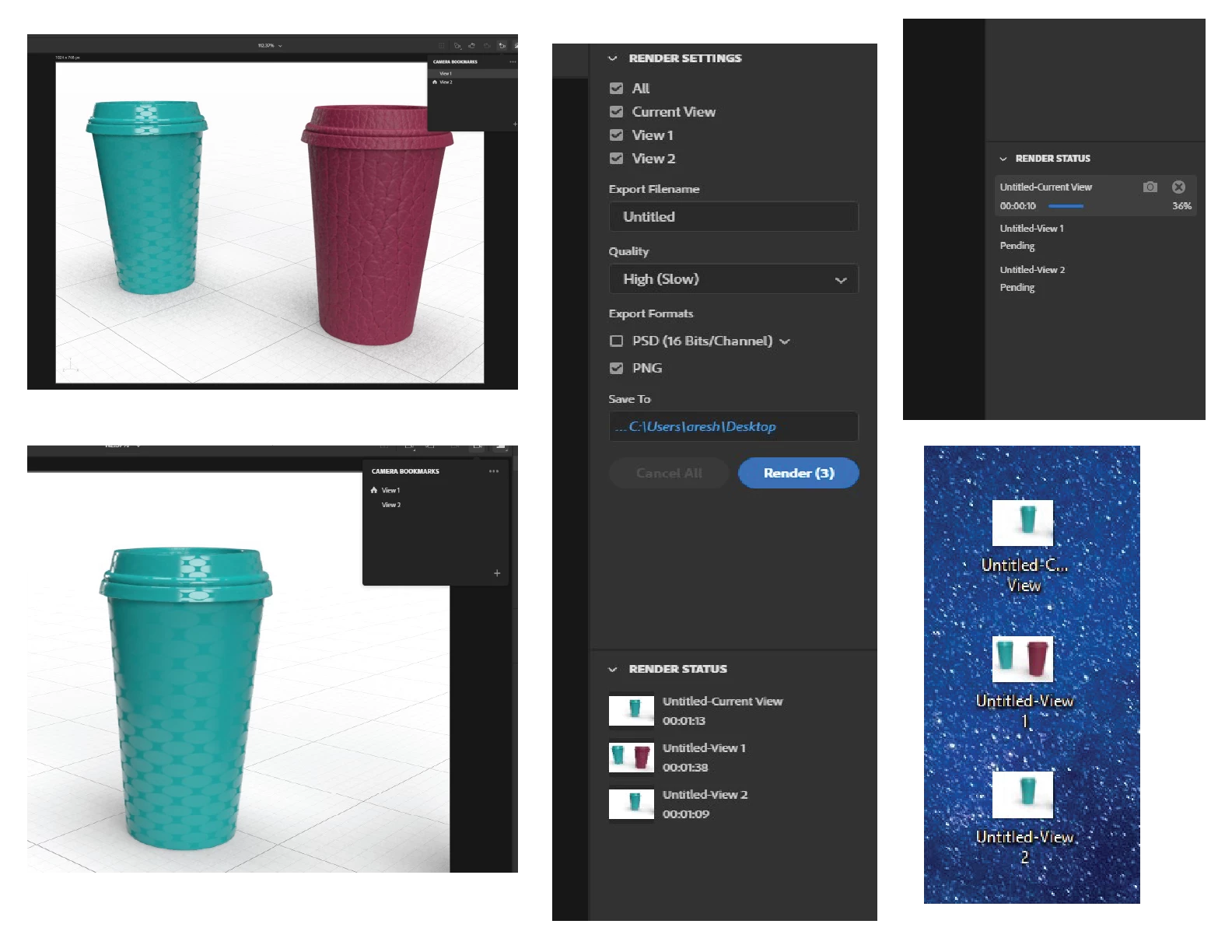
Task: Click the 00:01:38 render time text
Action: coord(685,767)
